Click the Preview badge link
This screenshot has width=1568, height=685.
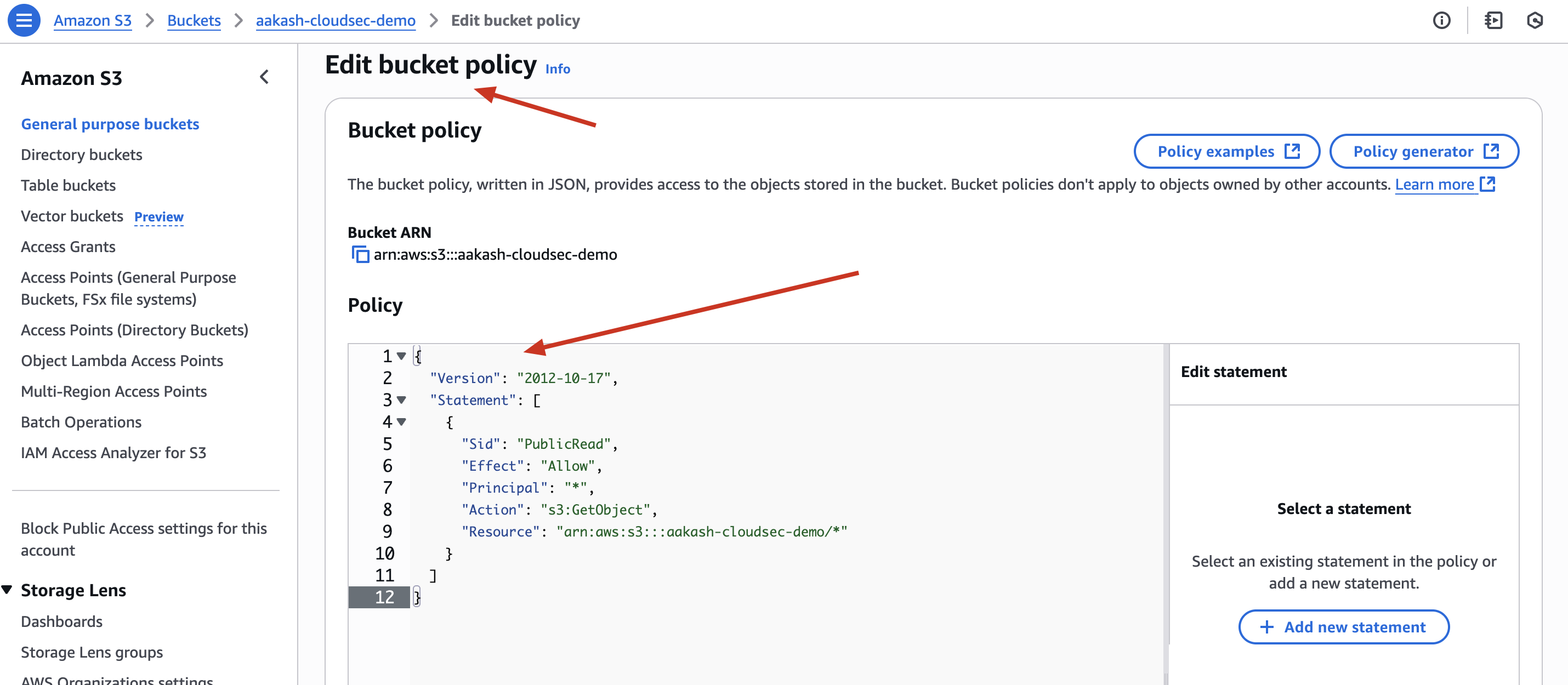click(x=159, y=217)
